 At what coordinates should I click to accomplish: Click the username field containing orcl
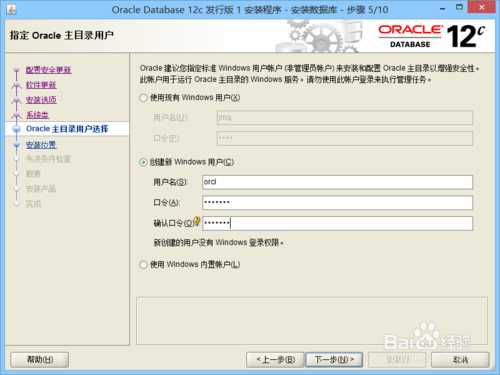(x=337, y=182)
